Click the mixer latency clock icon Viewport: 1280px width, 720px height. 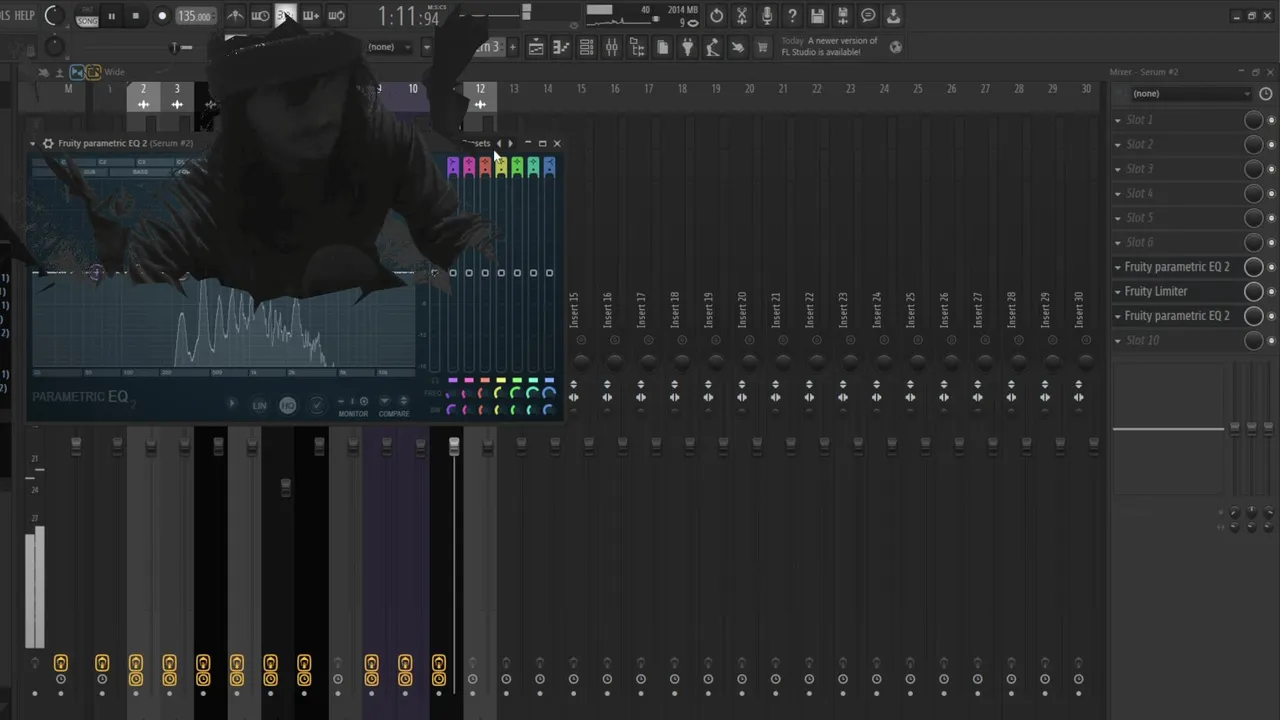click(x=1266, y=94)
